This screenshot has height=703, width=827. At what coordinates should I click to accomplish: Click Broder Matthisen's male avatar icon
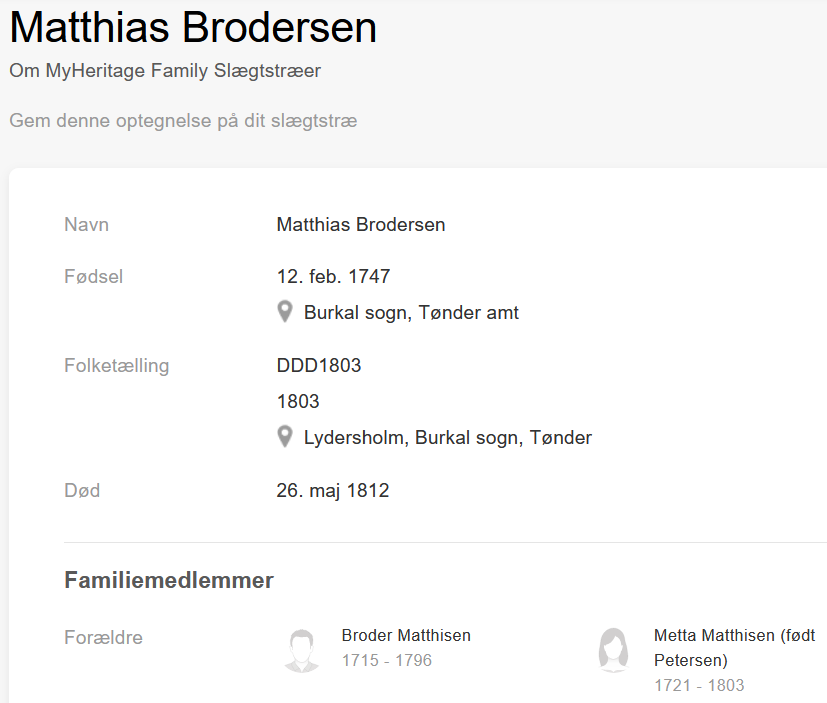(301, 650)
